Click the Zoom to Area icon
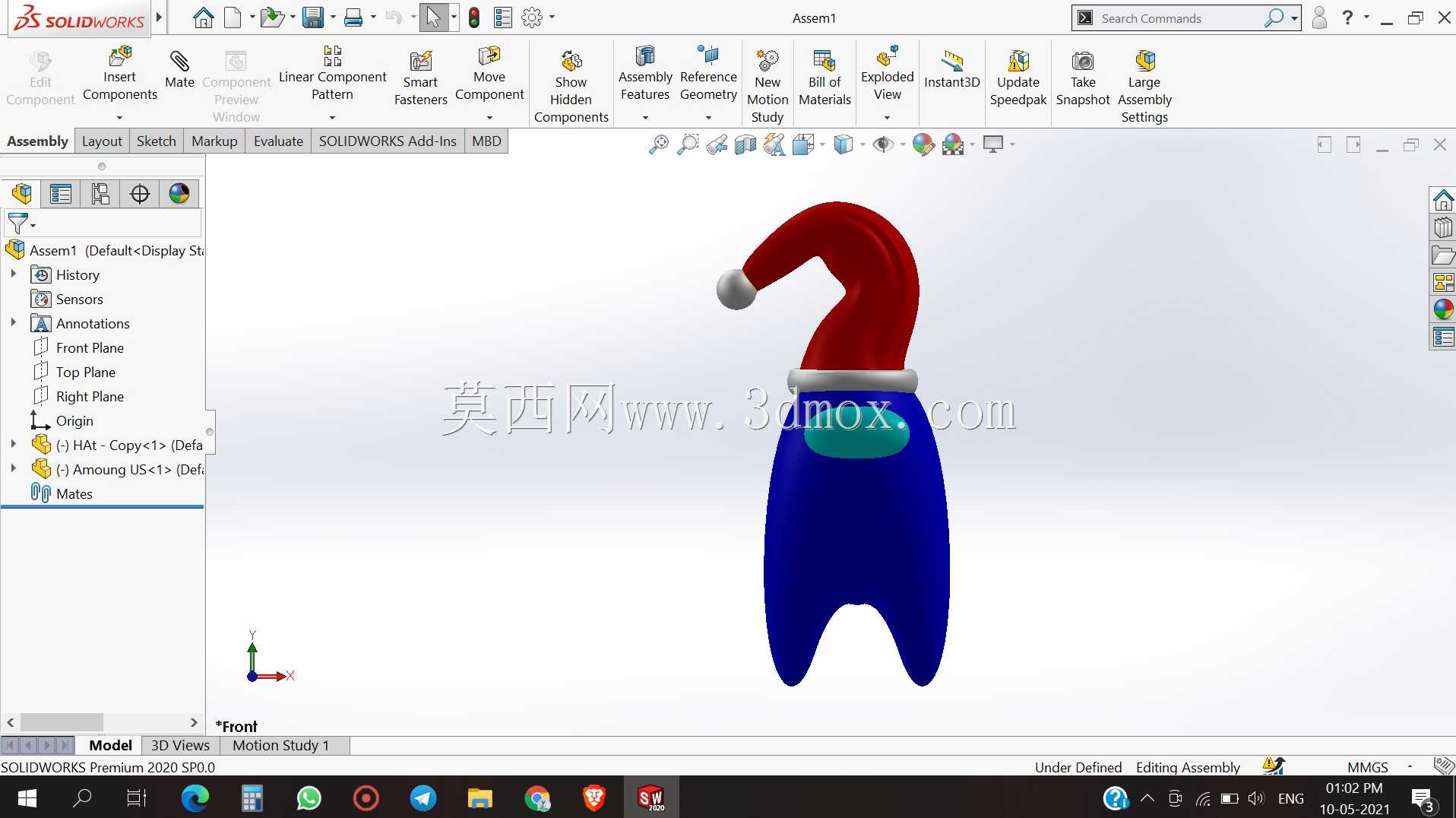This screenshot has height=818, width=1456. coord(687,144)
